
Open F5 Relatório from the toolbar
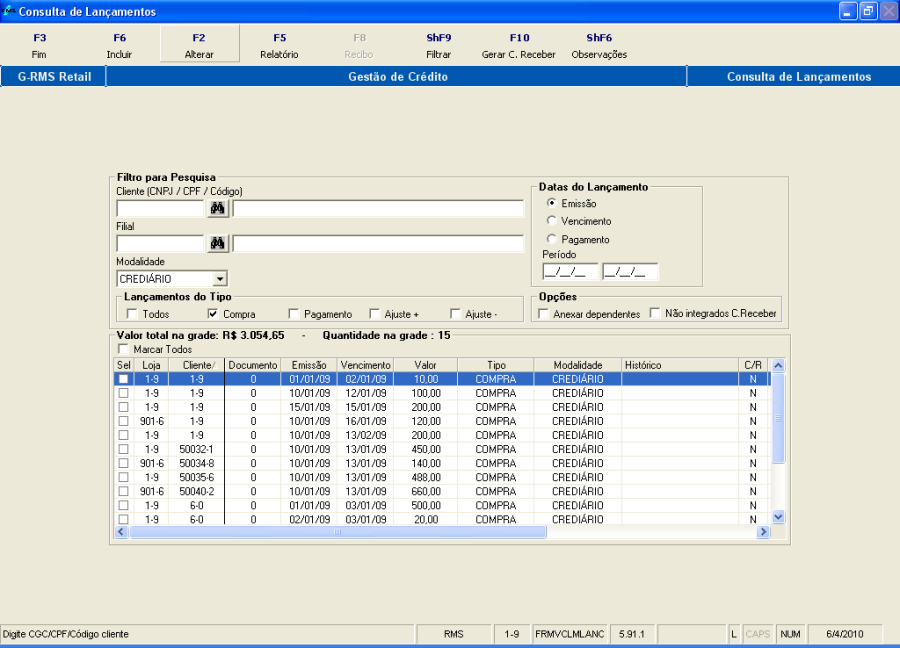(279, 45)
